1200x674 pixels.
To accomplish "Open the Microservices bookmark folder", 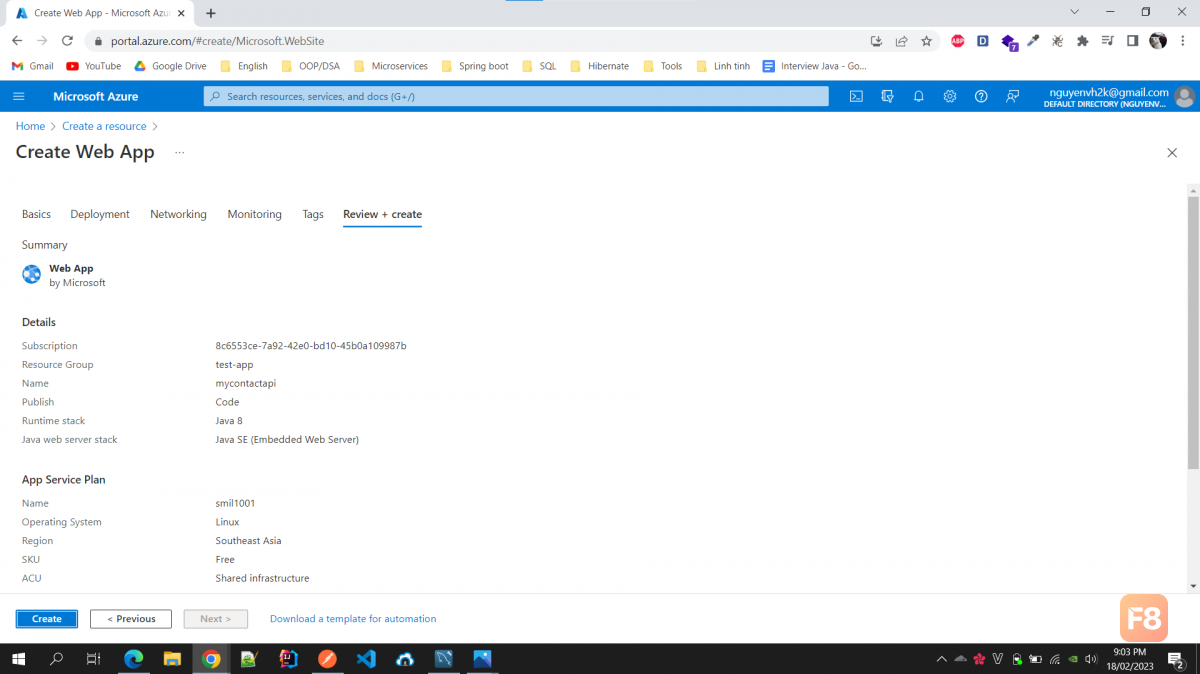I will pos(391,66).
